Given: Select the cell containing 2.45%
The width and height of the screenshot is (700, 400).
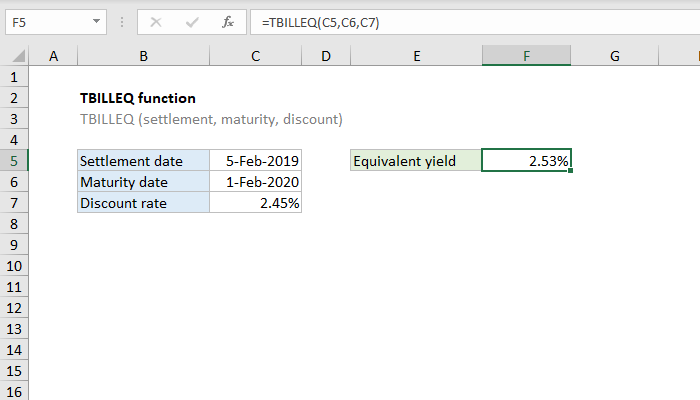Looking at the screenshot, I should pos(255,203).
